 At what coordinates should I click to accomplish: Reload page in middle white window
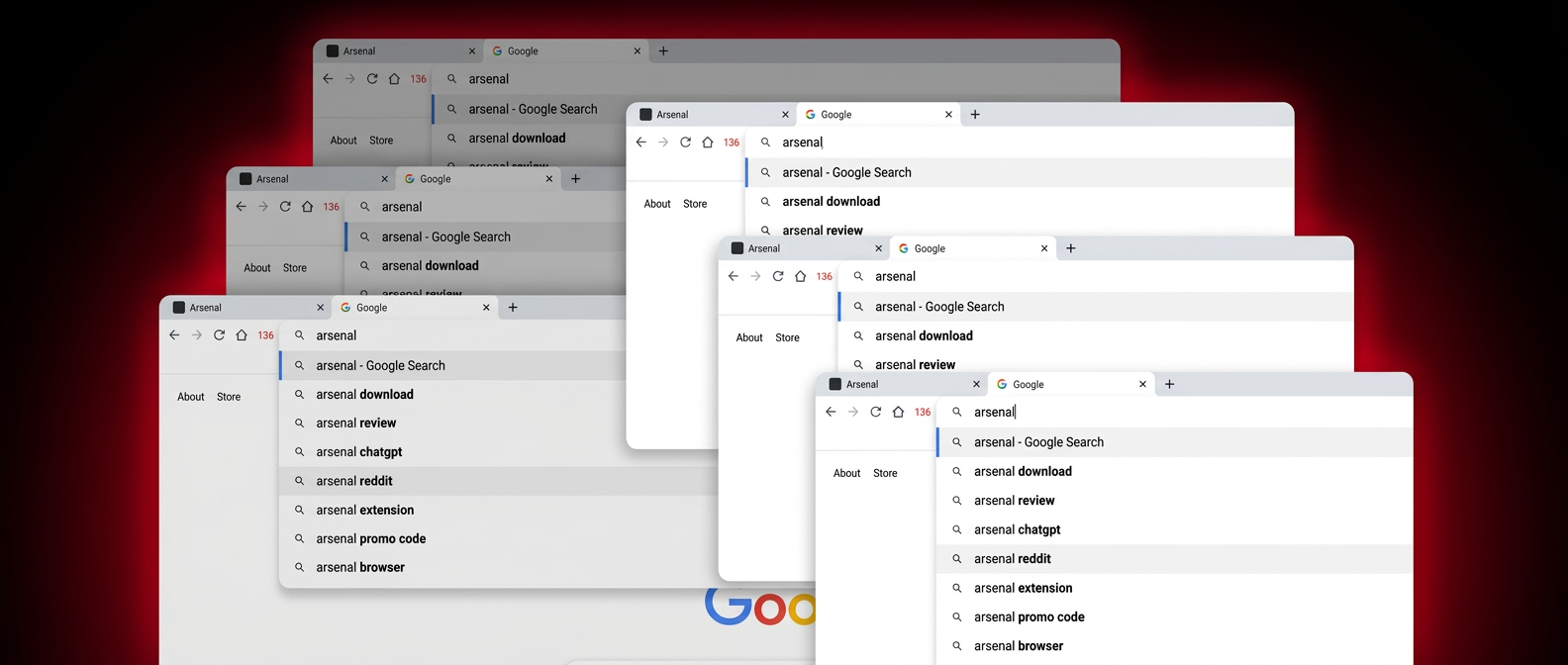[x=778, y=276]
